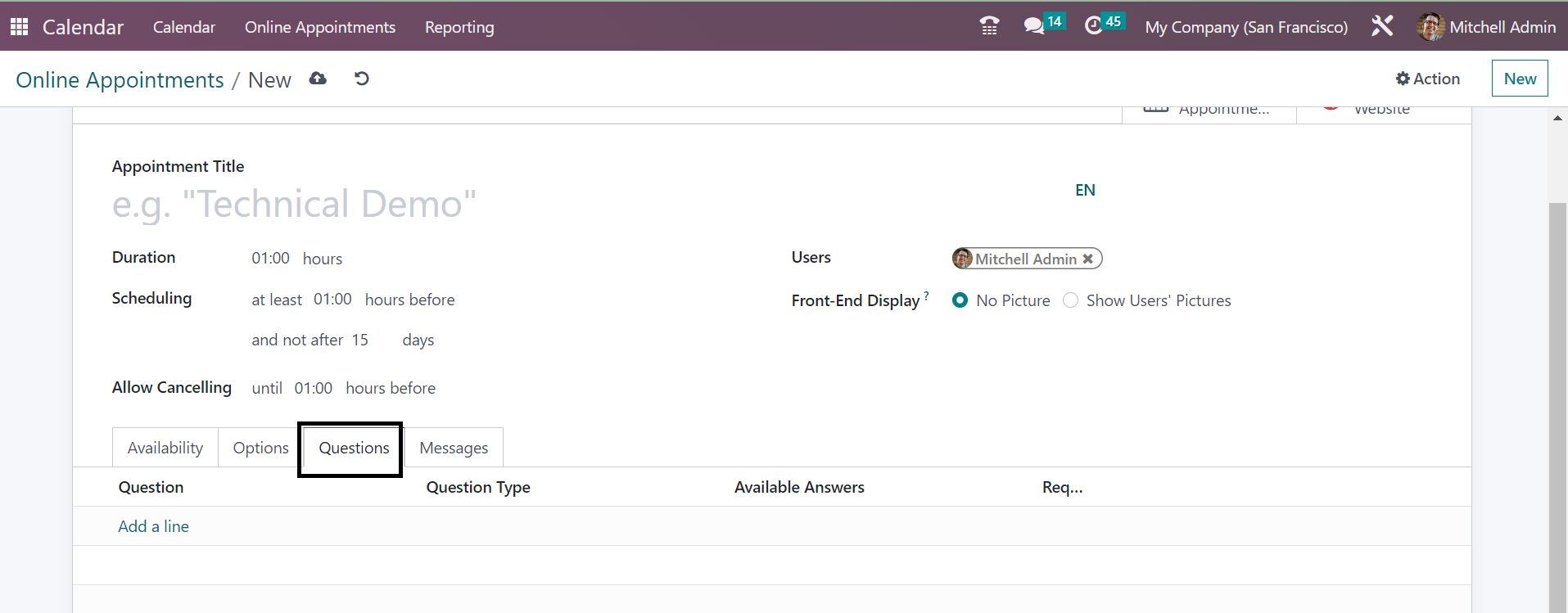The image size is (1568, 613).
Task: Select Show Users' Pictures radio option
Action: tap(1070, 300)
